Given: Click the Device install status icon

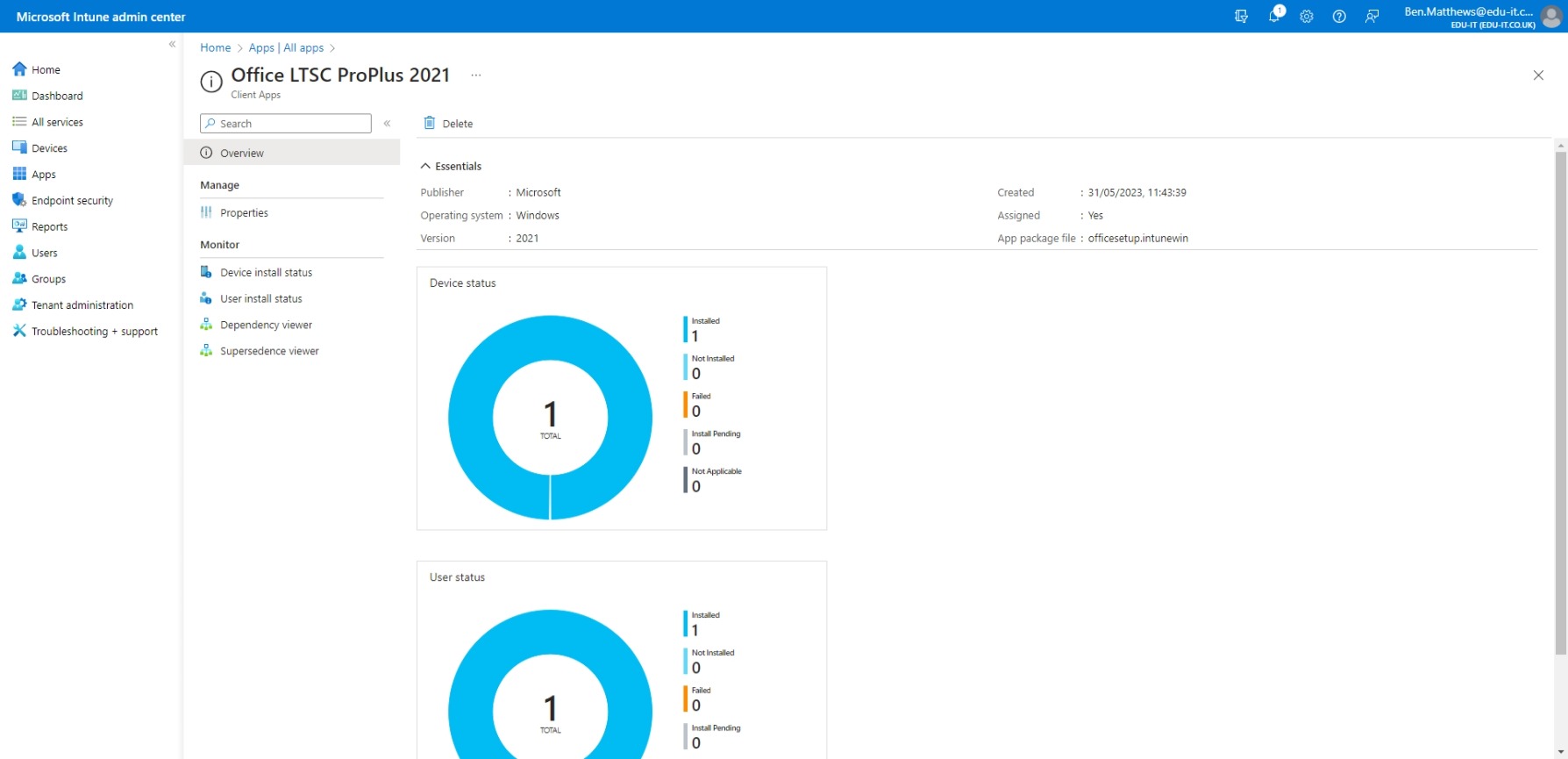Looking at the screenshot, I should [206, 272].
